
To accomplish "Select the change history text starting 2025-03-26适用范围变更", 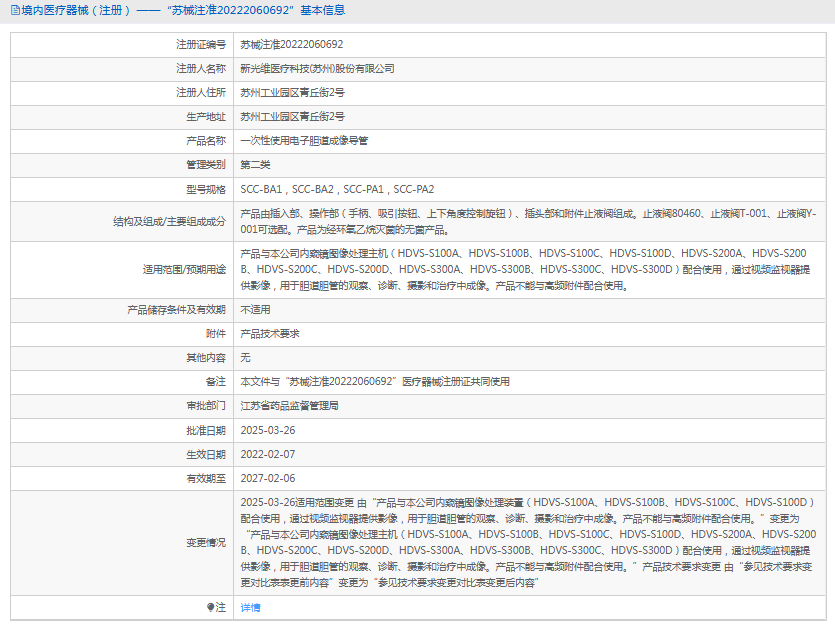I will (528, 543).
